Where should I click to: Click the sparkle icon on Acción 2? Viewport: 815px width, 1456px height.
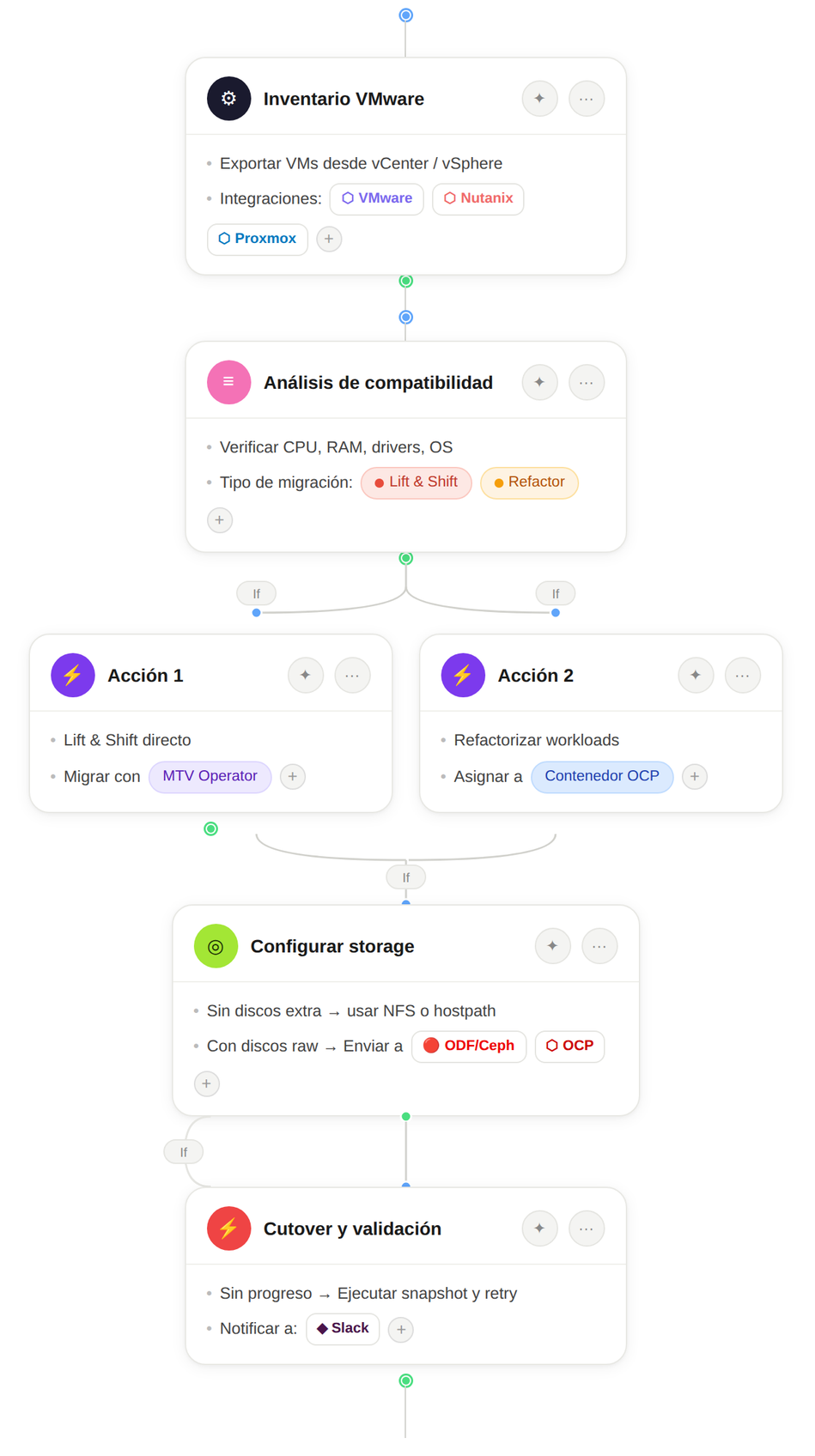pyautogui.click(x=696, y=676)
